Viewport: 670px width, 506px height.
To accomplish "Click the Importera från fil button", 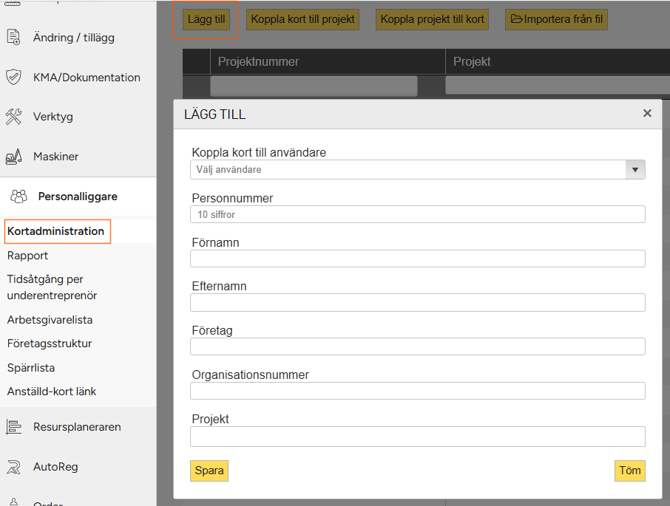I will pos(557,19).
